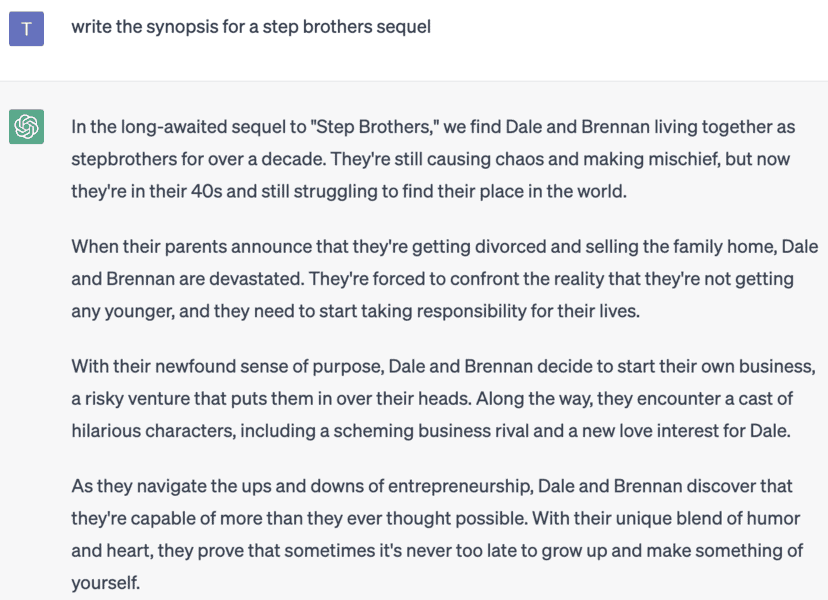Click the green ChatGPT logo icon

point(26,127)
